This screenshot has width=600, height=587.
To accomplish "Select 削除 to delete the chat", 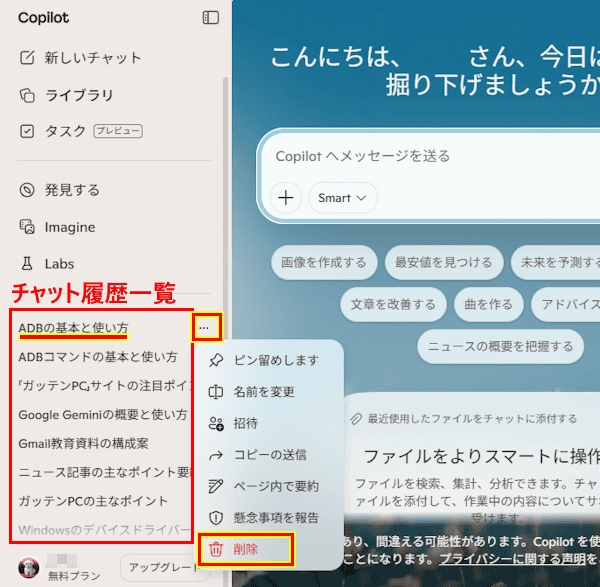I will pos(245,549).
